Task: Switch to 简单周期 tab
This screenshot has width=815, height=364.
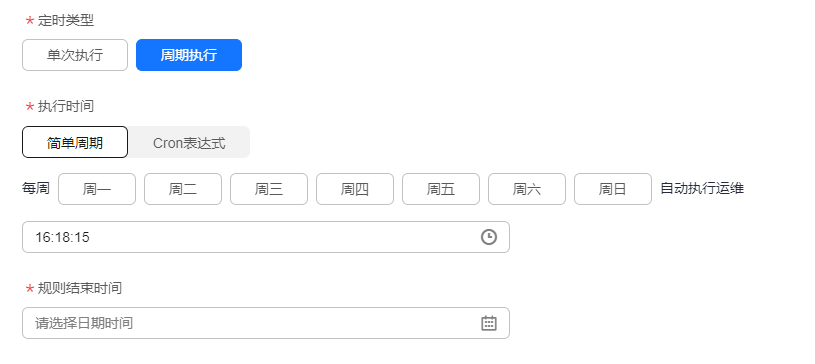Action: 75,142
